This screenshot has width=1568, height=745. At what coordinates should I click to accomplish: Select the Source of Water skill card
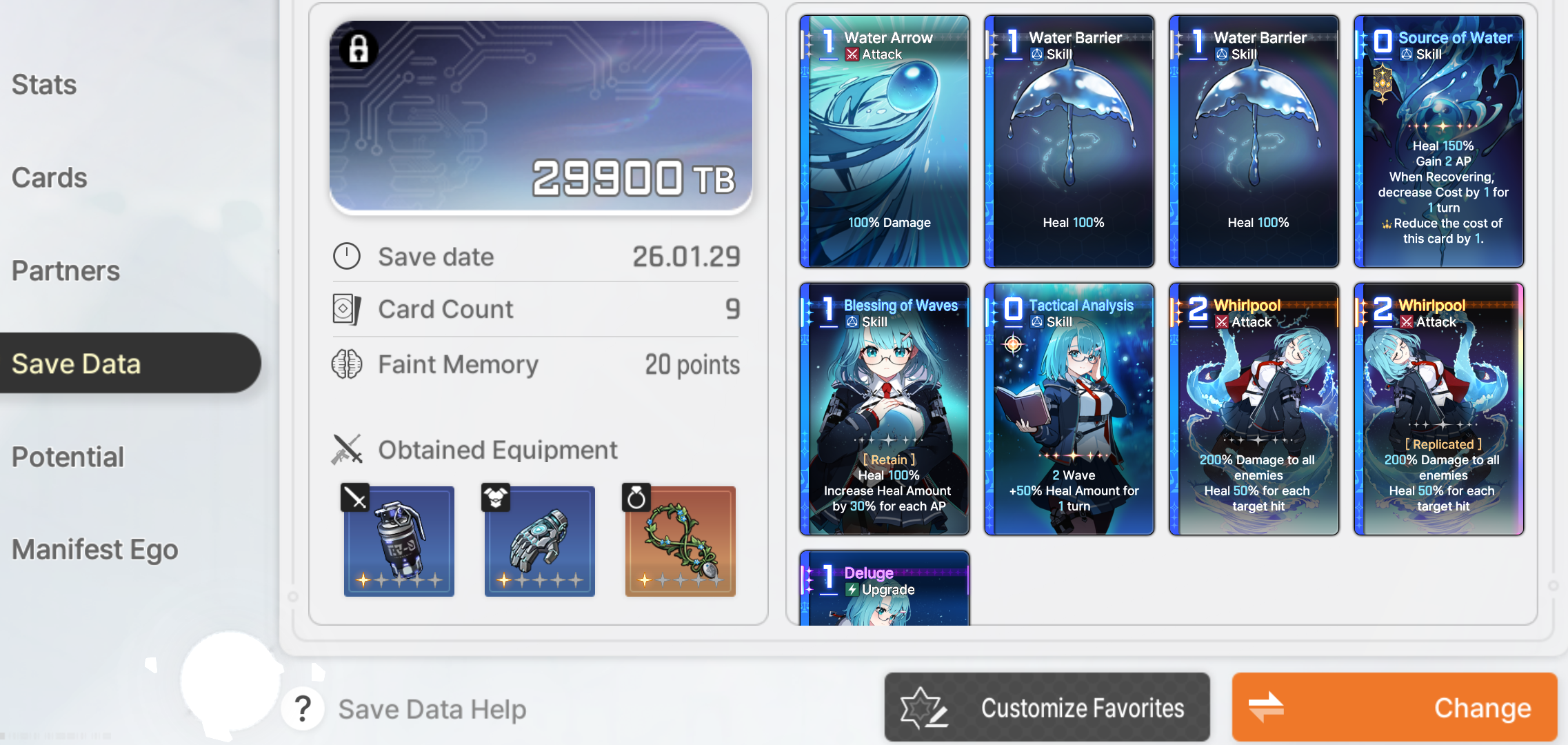pyautogui.click(x=1438, y=141)
